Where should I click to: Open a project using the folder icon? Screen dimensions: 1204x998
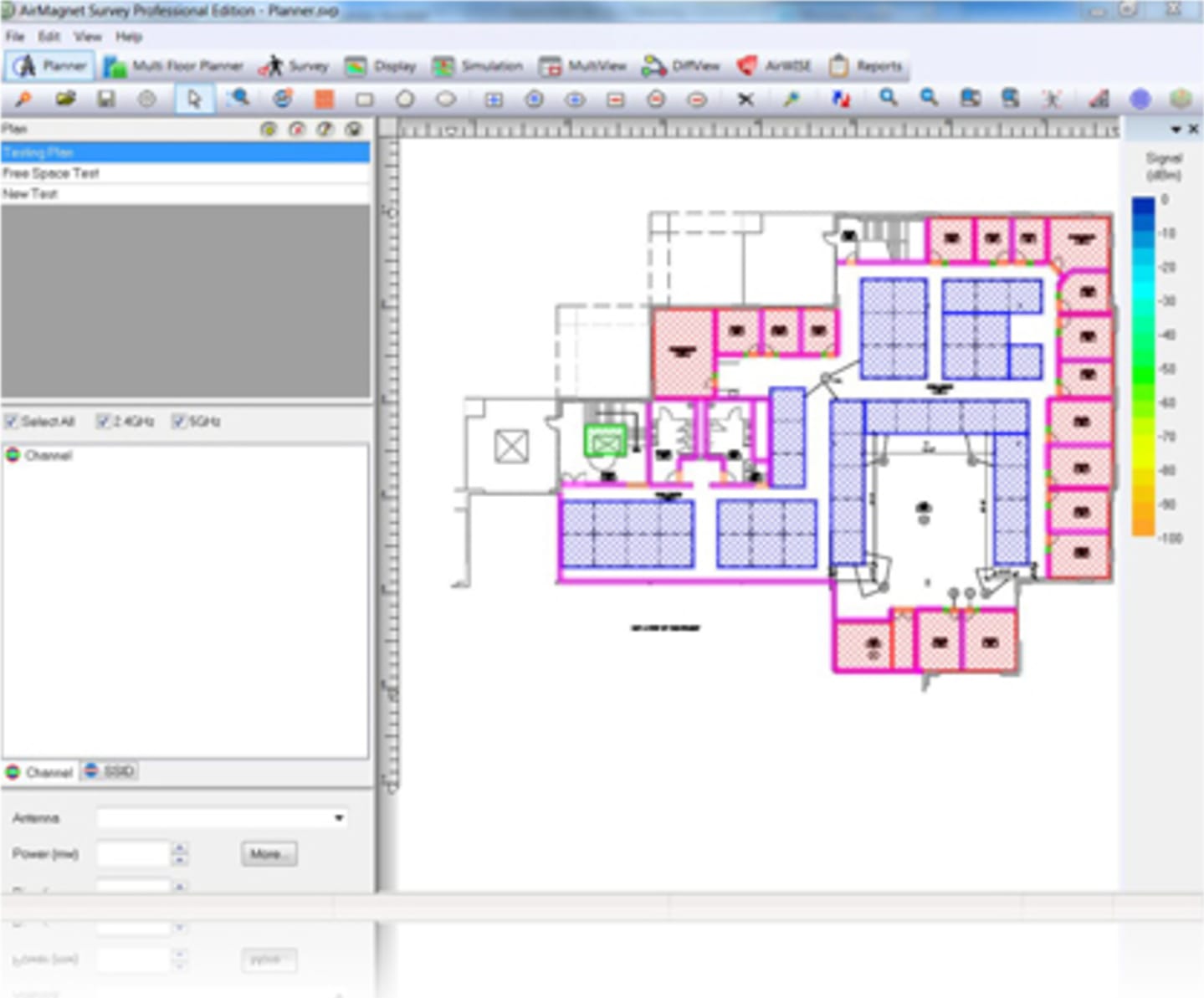66,99
